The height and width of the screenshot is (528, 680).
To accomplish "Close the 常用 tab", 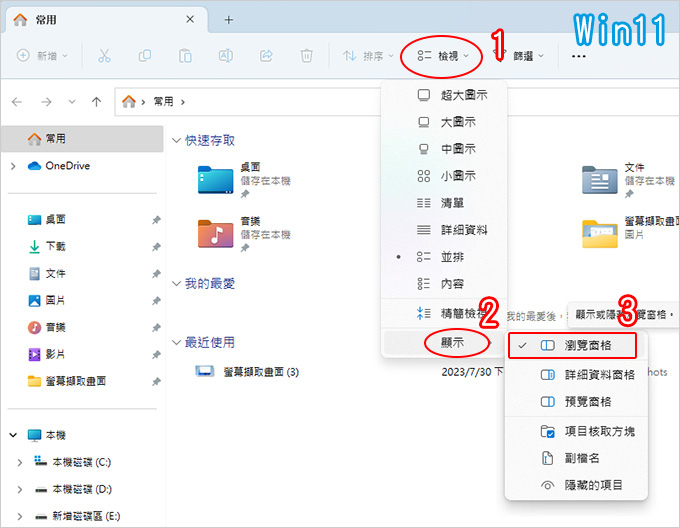I will coord(190,20).
